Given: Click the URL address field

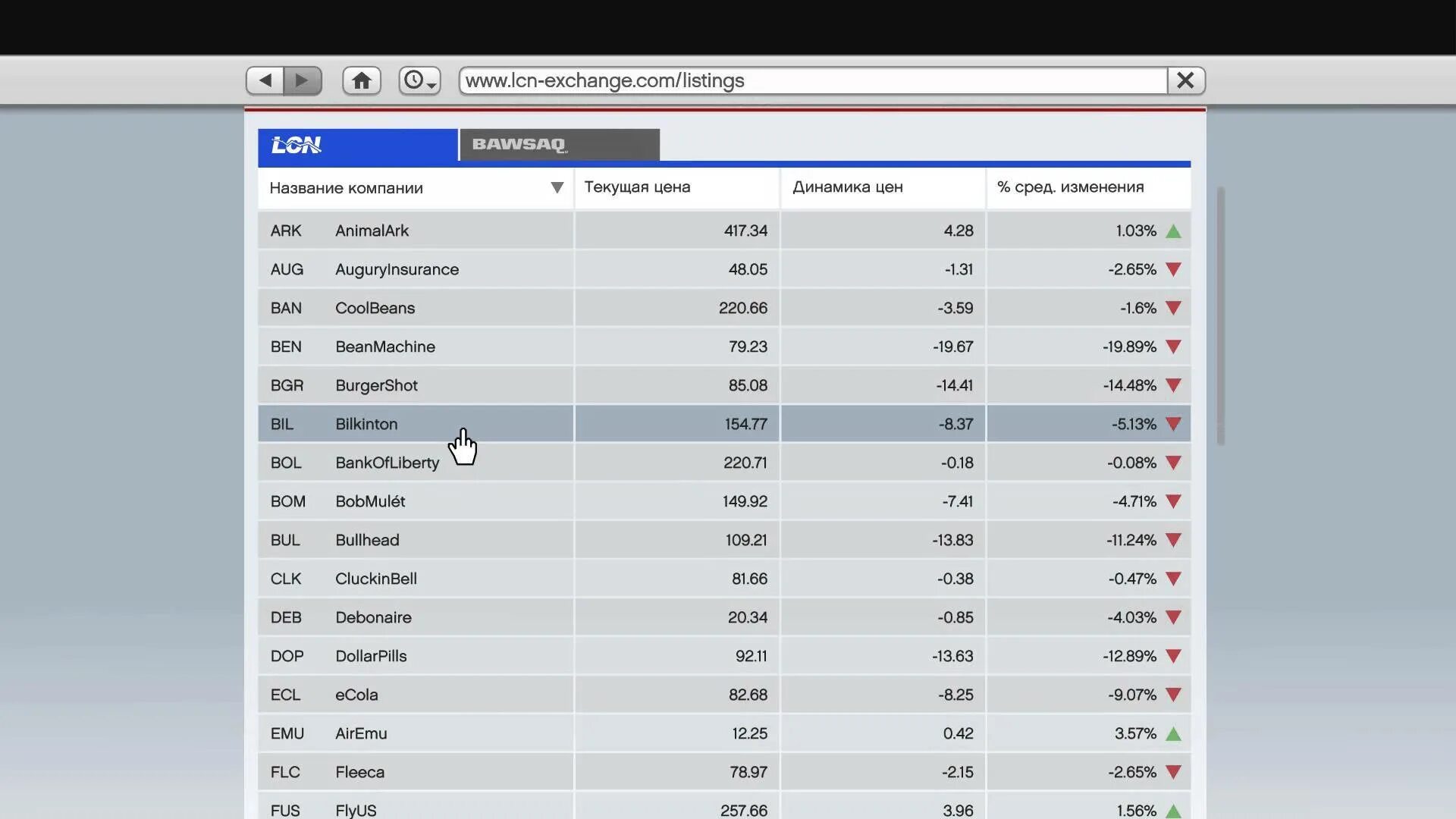Looking at the screenshot, I should coord(811,80).
